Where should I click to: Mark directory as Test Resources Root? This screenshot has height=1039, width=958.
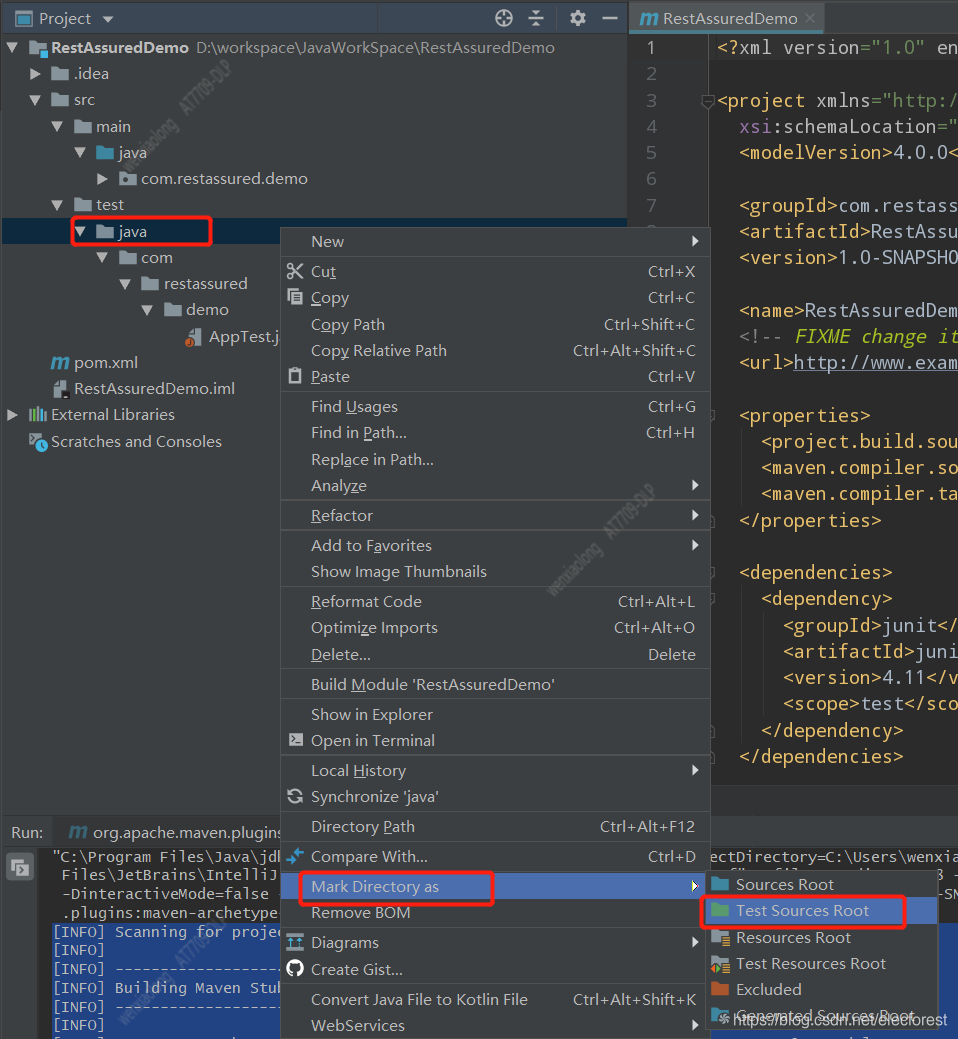tap(824, 964)
